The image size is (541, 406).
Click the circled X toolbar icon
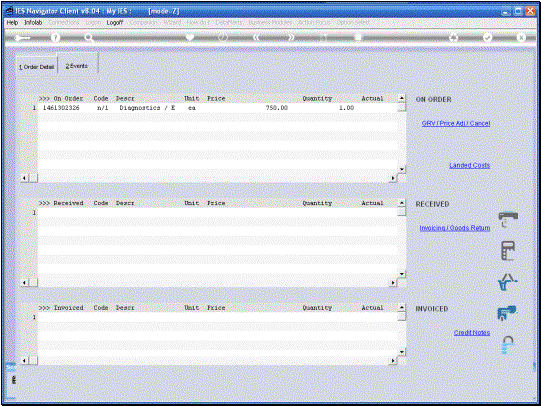coord(521,38)
